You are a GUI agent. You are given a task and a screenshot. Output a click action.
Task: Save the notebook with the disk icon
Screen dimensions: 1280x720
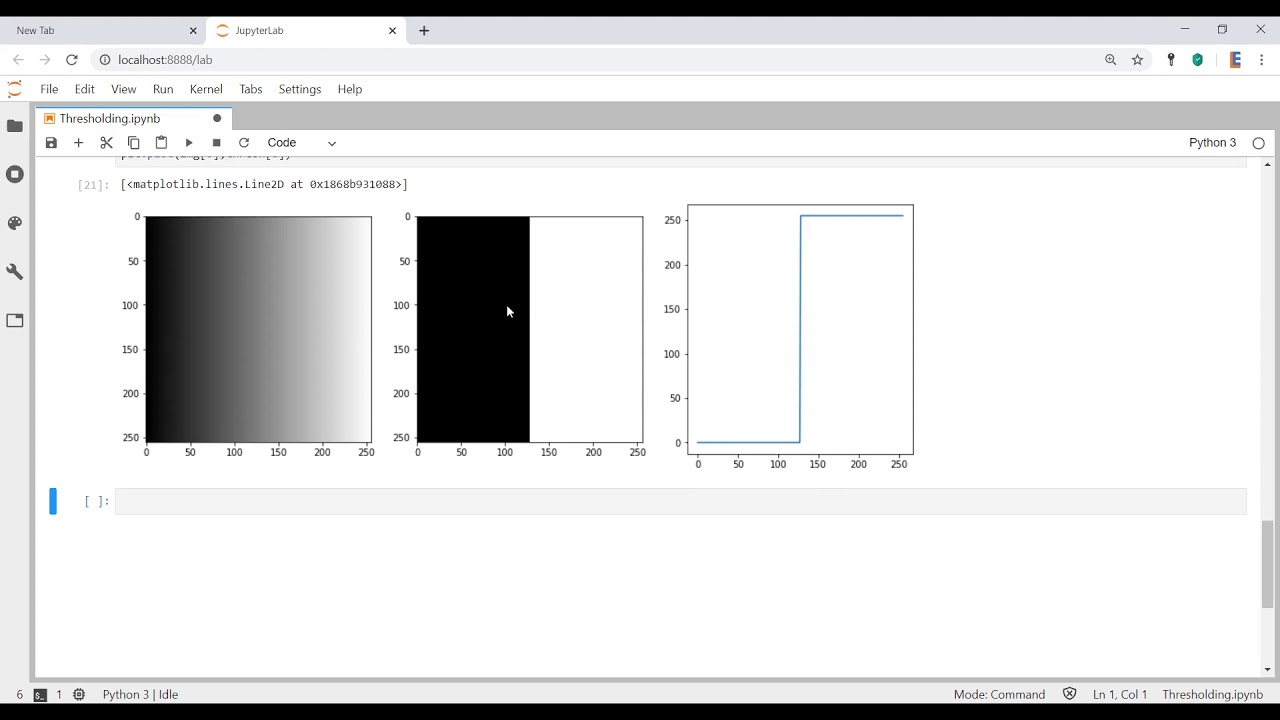(x=51, y=143)
